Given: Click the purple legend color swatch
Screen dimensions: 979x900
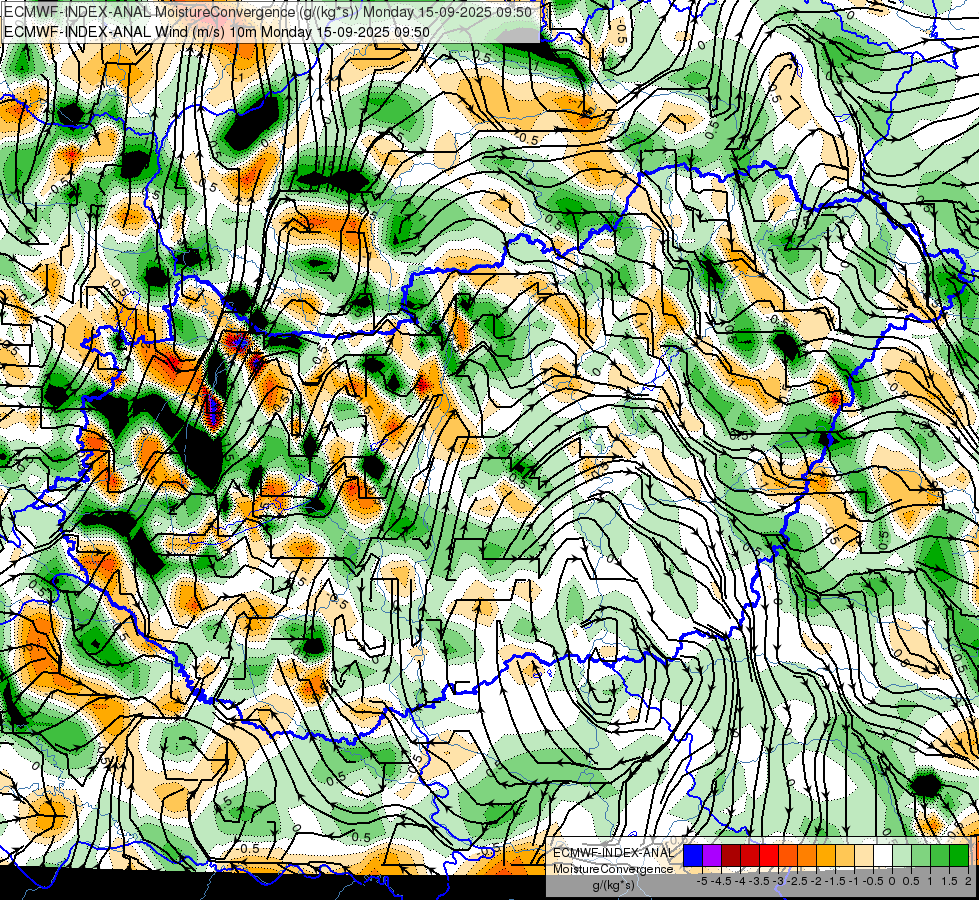Looking at the screenshot, I should 712,855.
